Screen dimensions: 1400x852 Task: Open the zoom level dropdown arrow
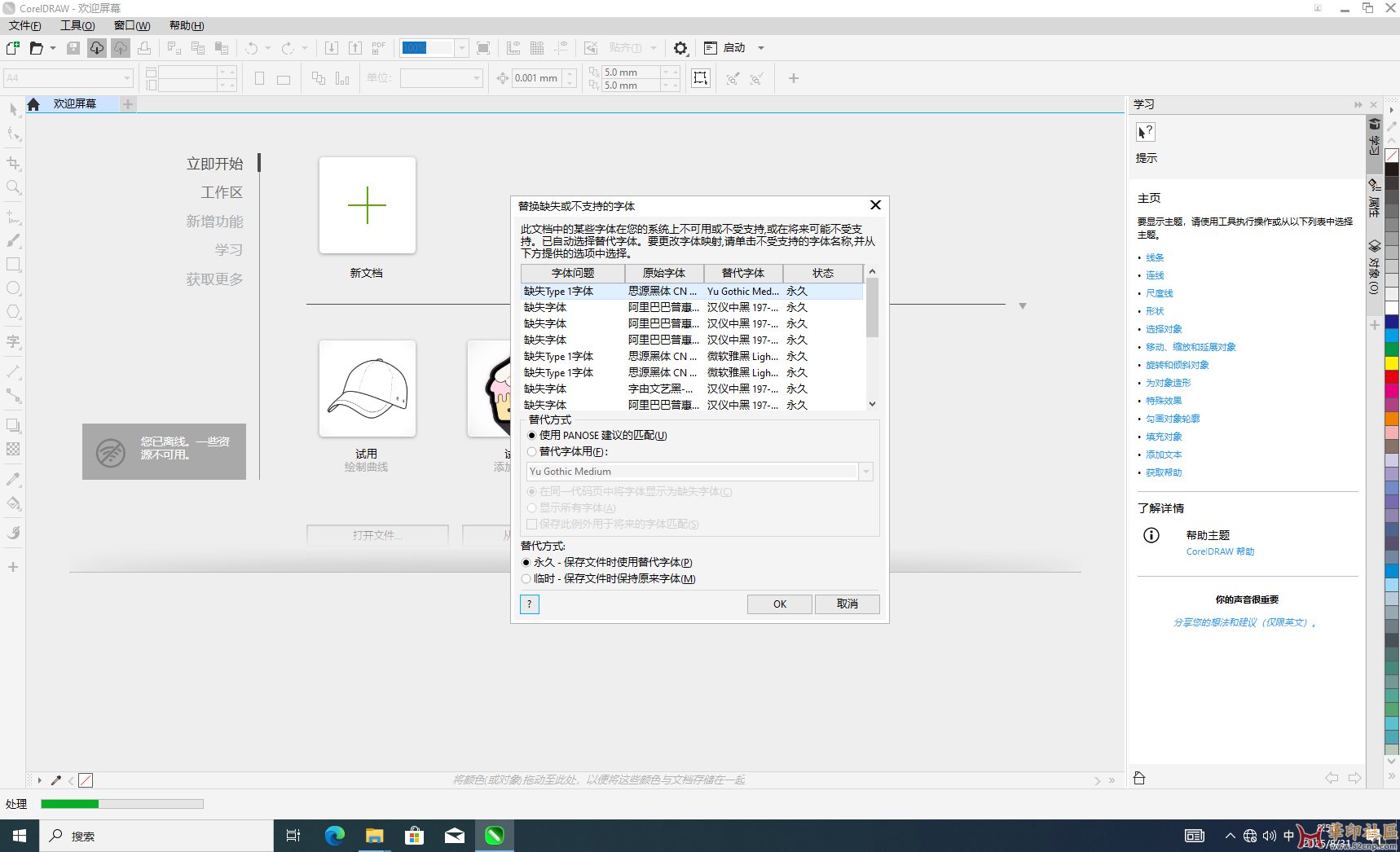click(x=461, y=48)
